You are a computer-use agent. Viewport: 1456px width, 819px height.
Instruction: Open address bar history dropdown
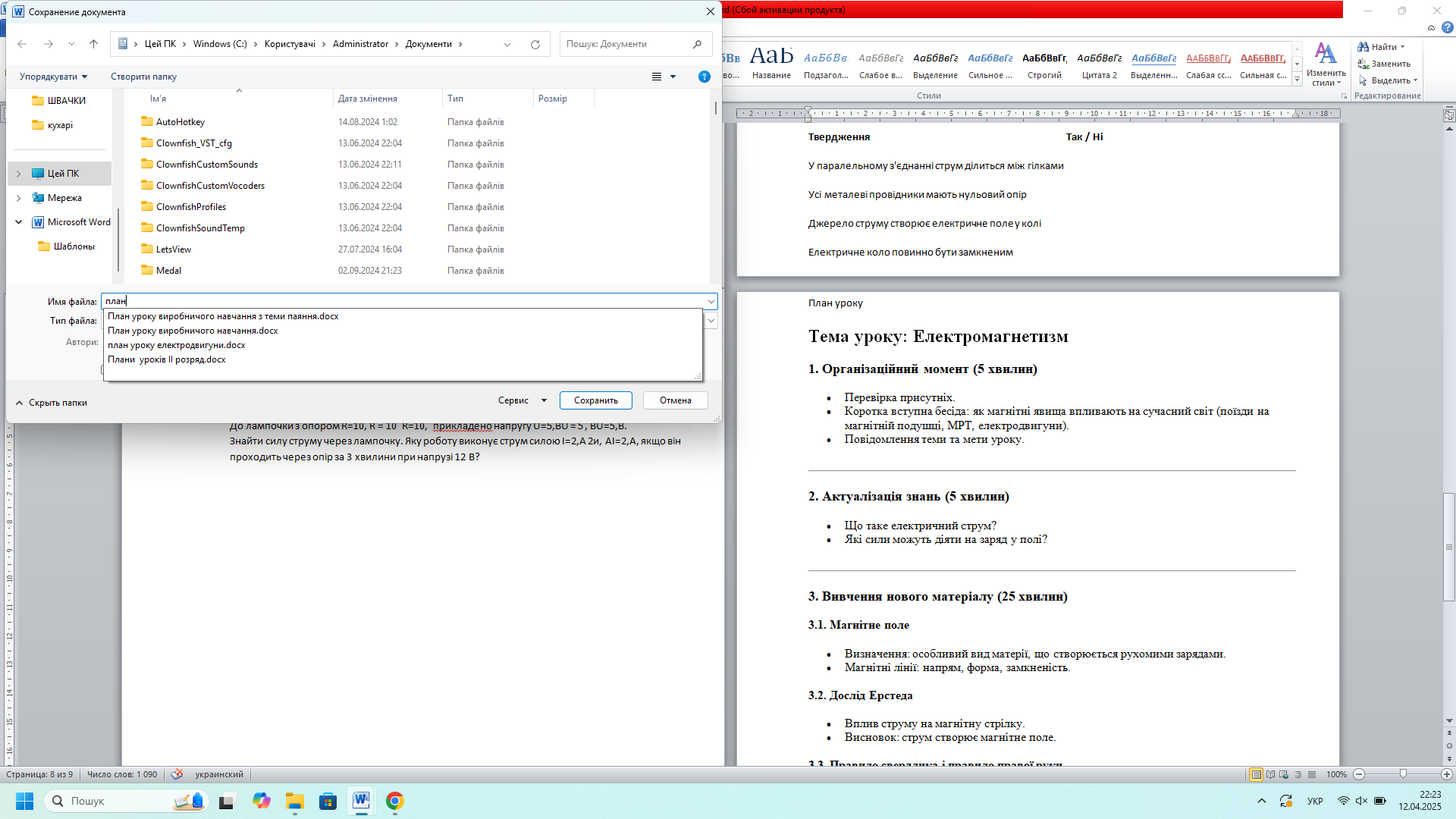507,44
